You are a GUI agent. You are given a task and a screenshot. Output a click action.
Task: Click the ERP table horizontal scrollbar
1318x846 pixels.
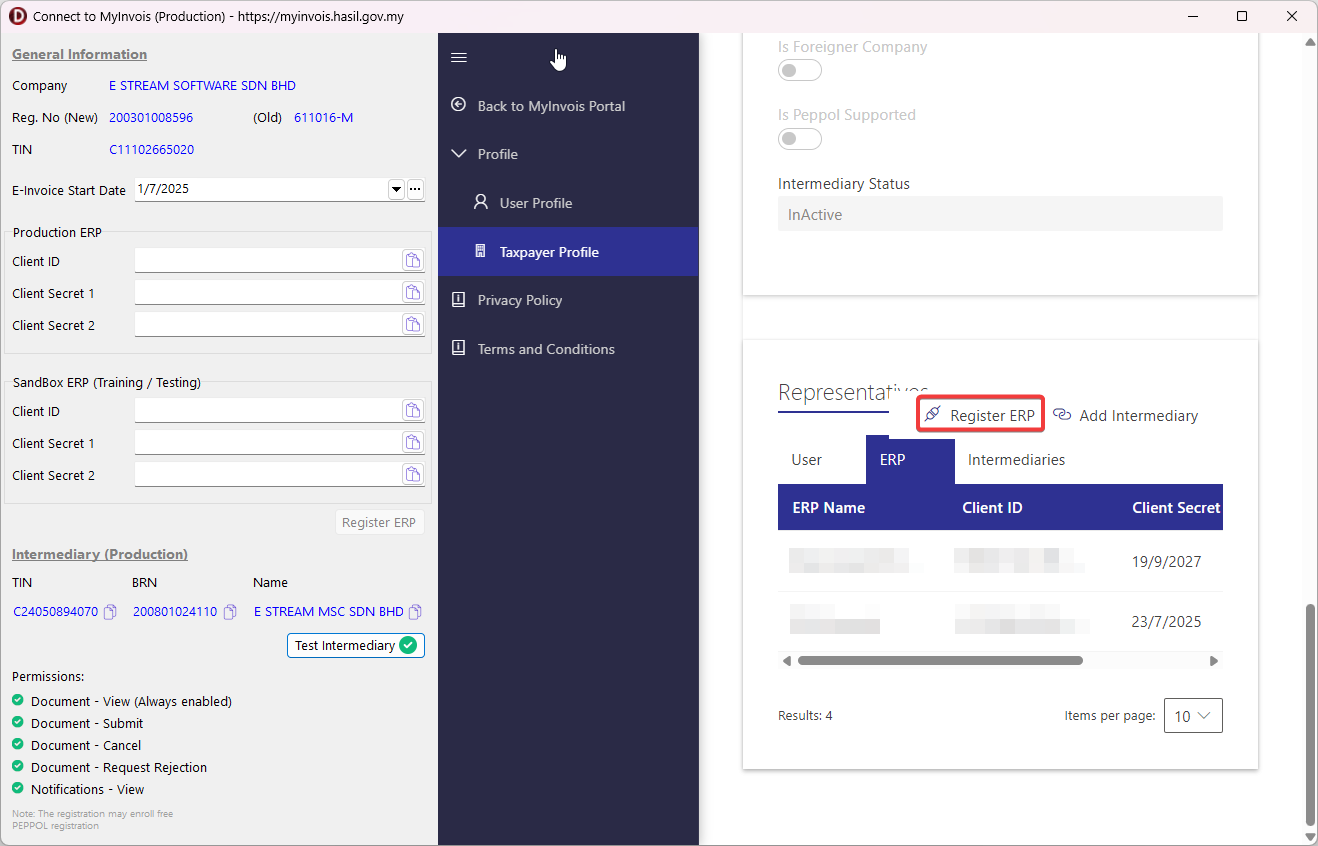pyautogui.click(x=940, y=661)
